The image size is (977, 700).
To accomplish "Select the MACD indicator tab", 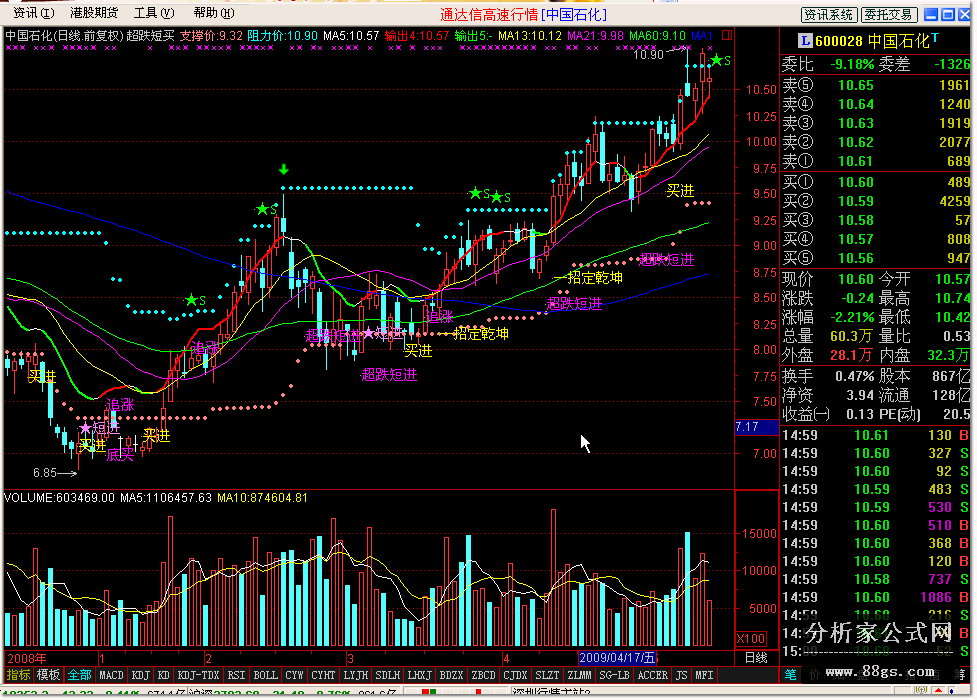I will click(x=112, y=675).
